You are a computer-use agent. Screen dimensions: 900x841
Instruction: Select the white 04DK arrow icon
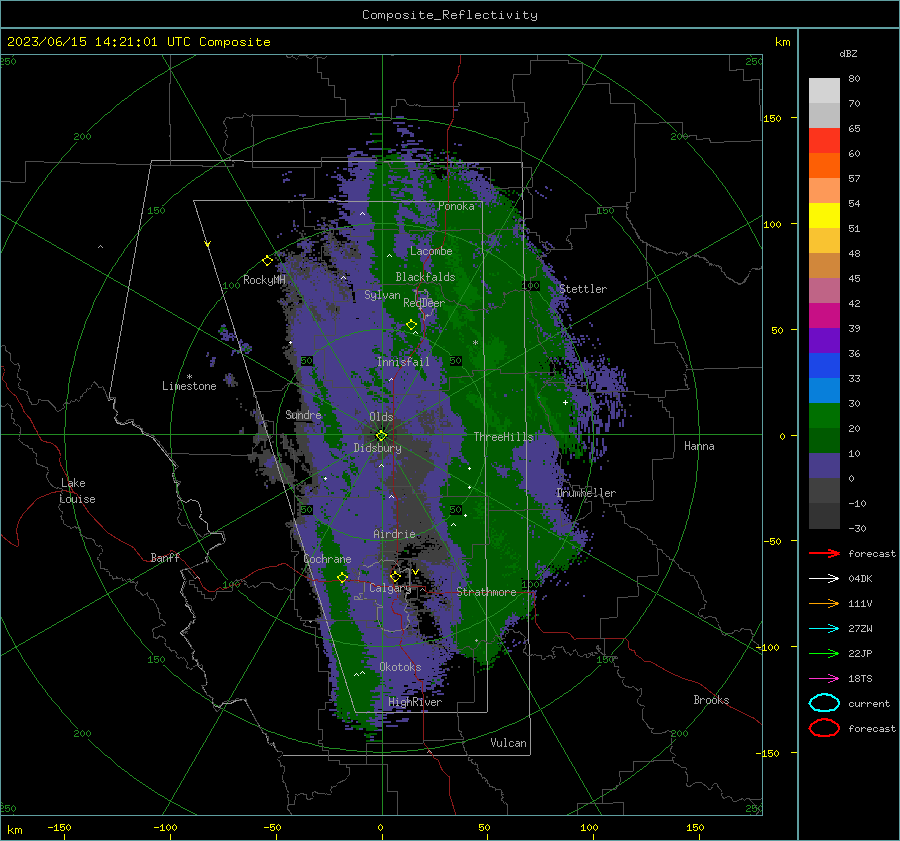click(x=824, y=579)
